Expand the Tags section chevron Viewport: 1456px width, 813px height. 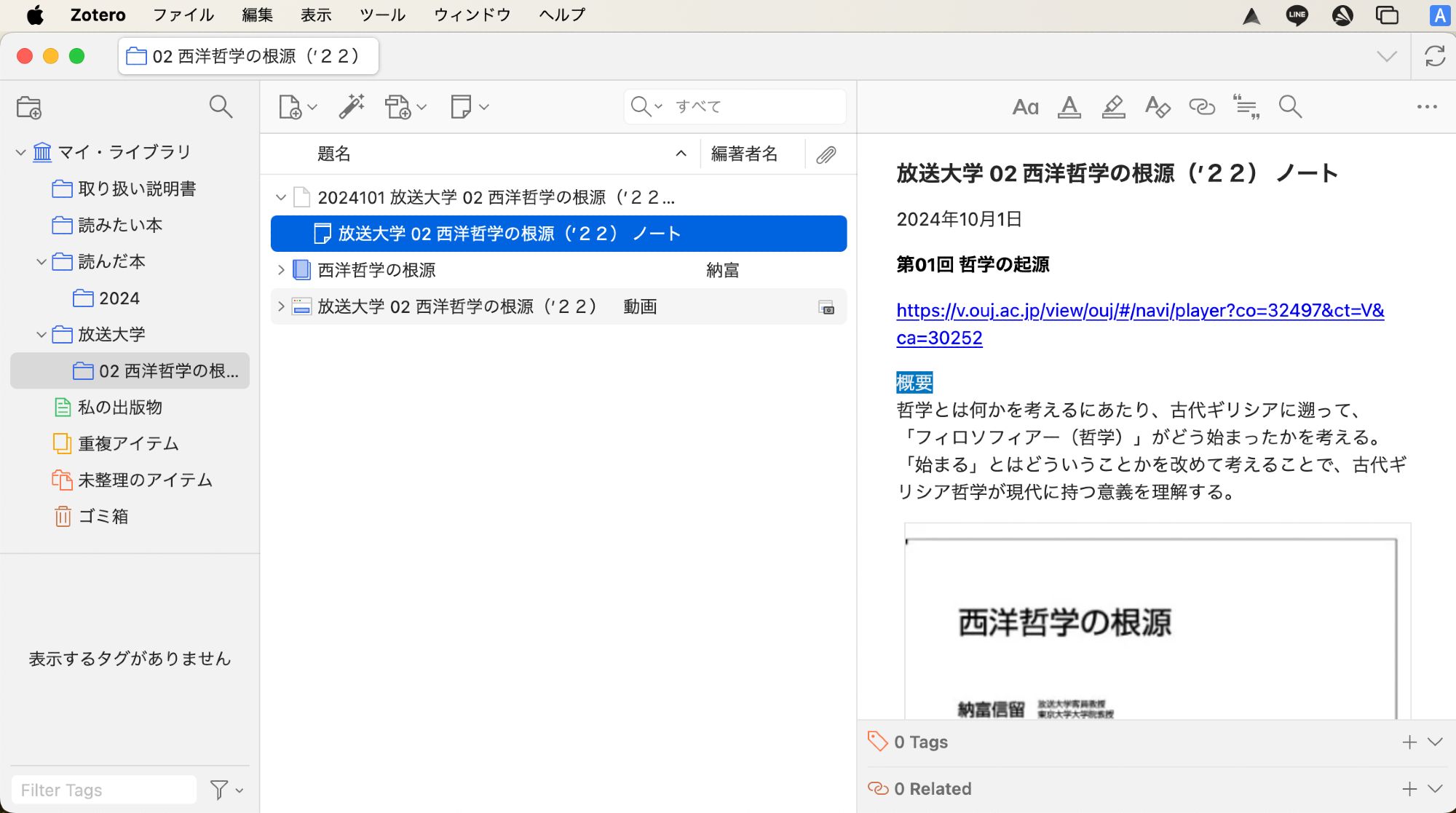pos(1435,742)
